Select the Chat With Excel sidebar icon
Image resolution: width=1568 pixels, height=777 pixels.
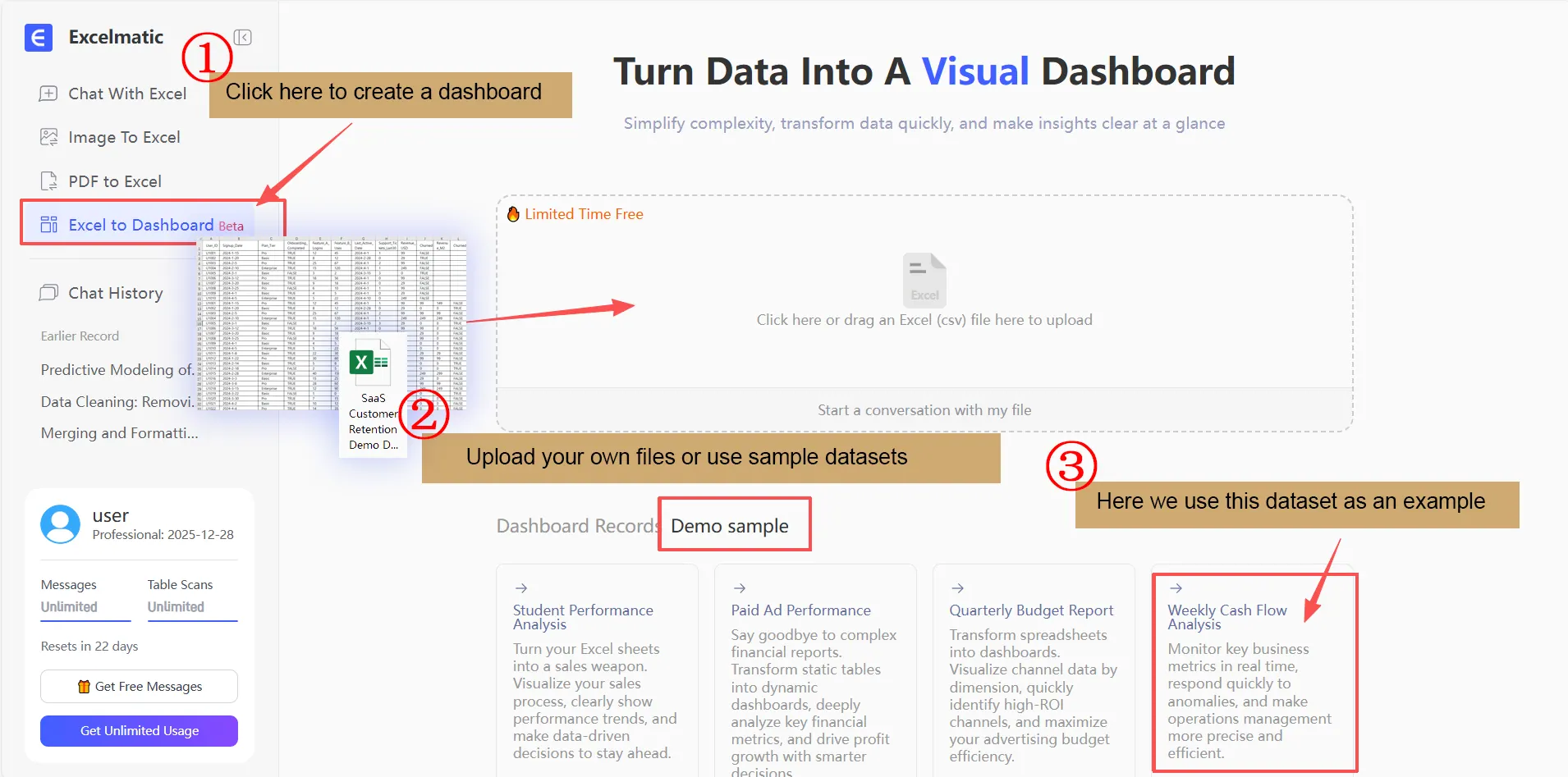click(x=49, y=93)
